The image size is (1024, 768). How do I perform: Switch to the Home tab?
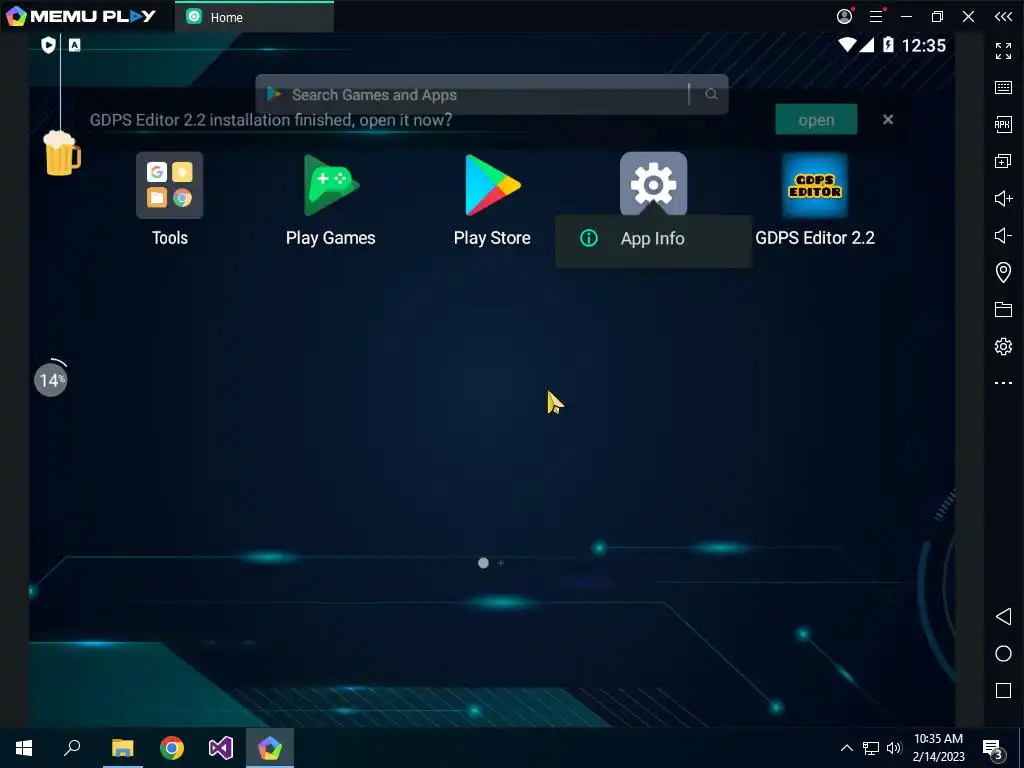click(255, 17)
